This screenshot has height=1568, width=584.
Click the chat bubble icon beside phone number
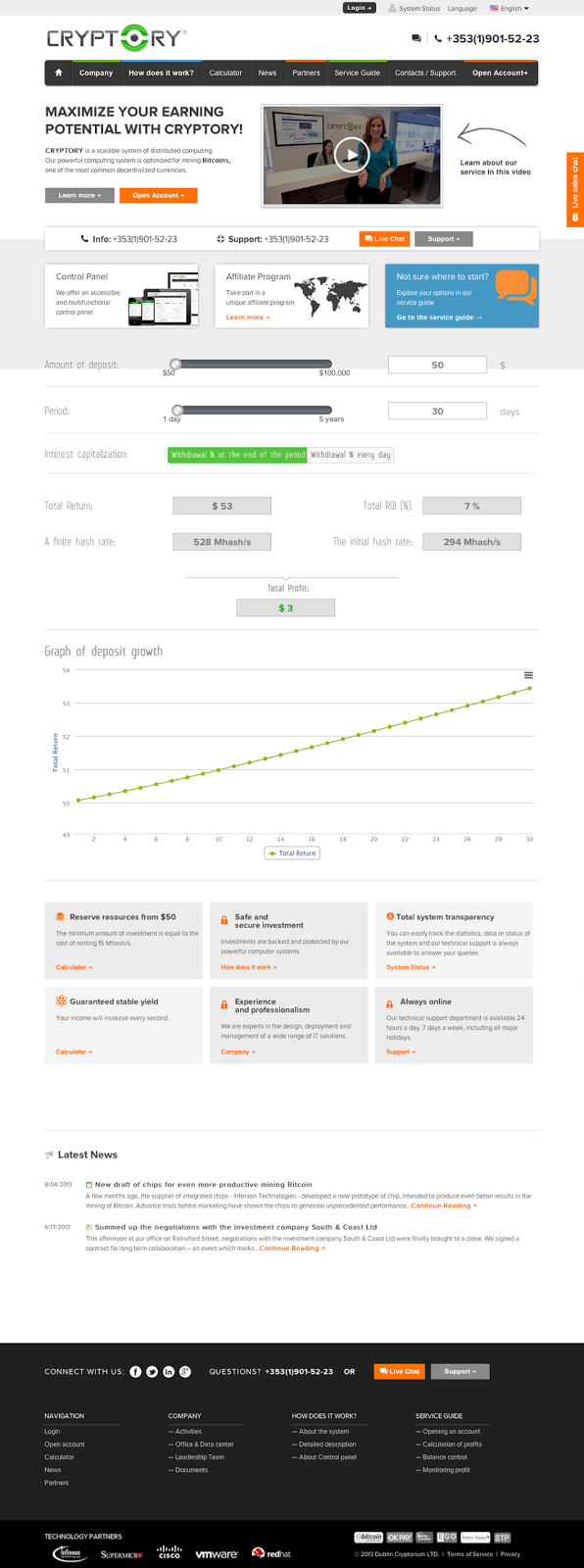point(416,38)
